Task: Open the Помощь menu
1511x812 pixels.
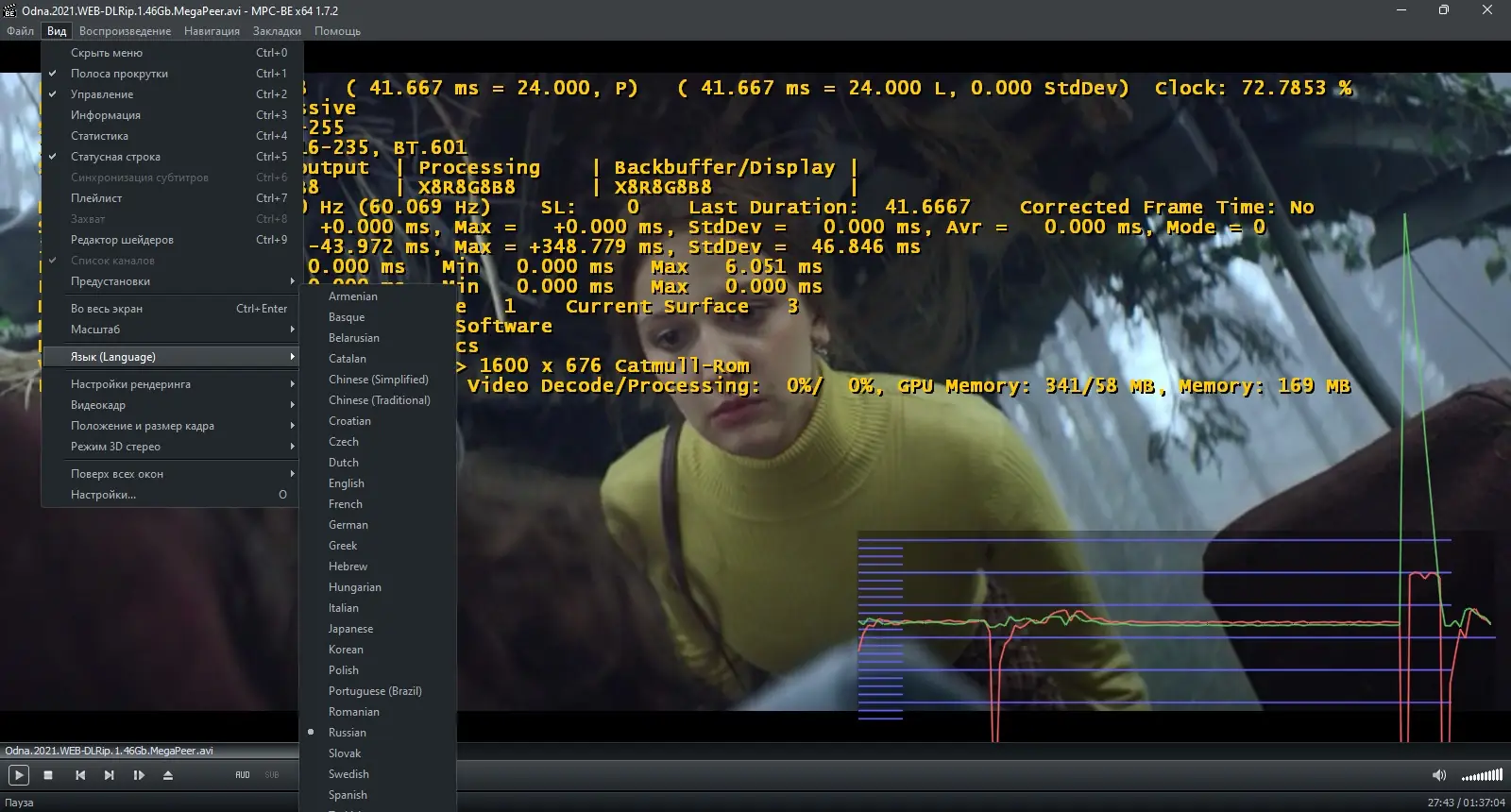Action: coord(338,31)
